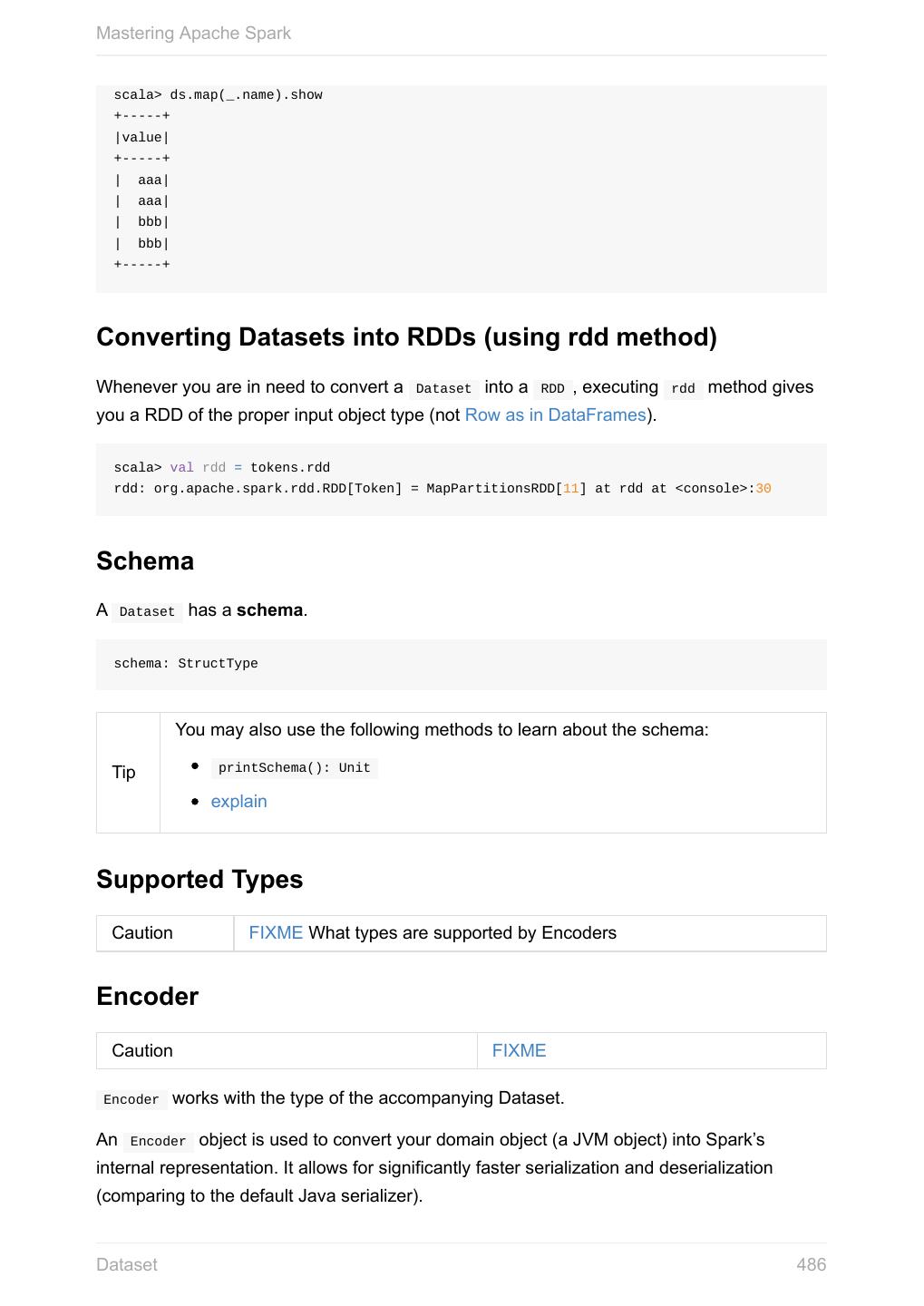Click the bold word "schema" in the sentence

[x=269, y=610]
